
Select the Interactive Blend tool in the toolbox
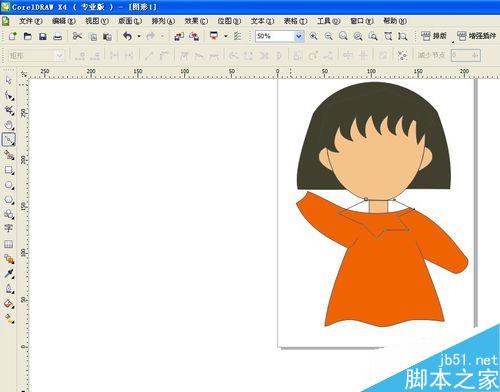9,259
